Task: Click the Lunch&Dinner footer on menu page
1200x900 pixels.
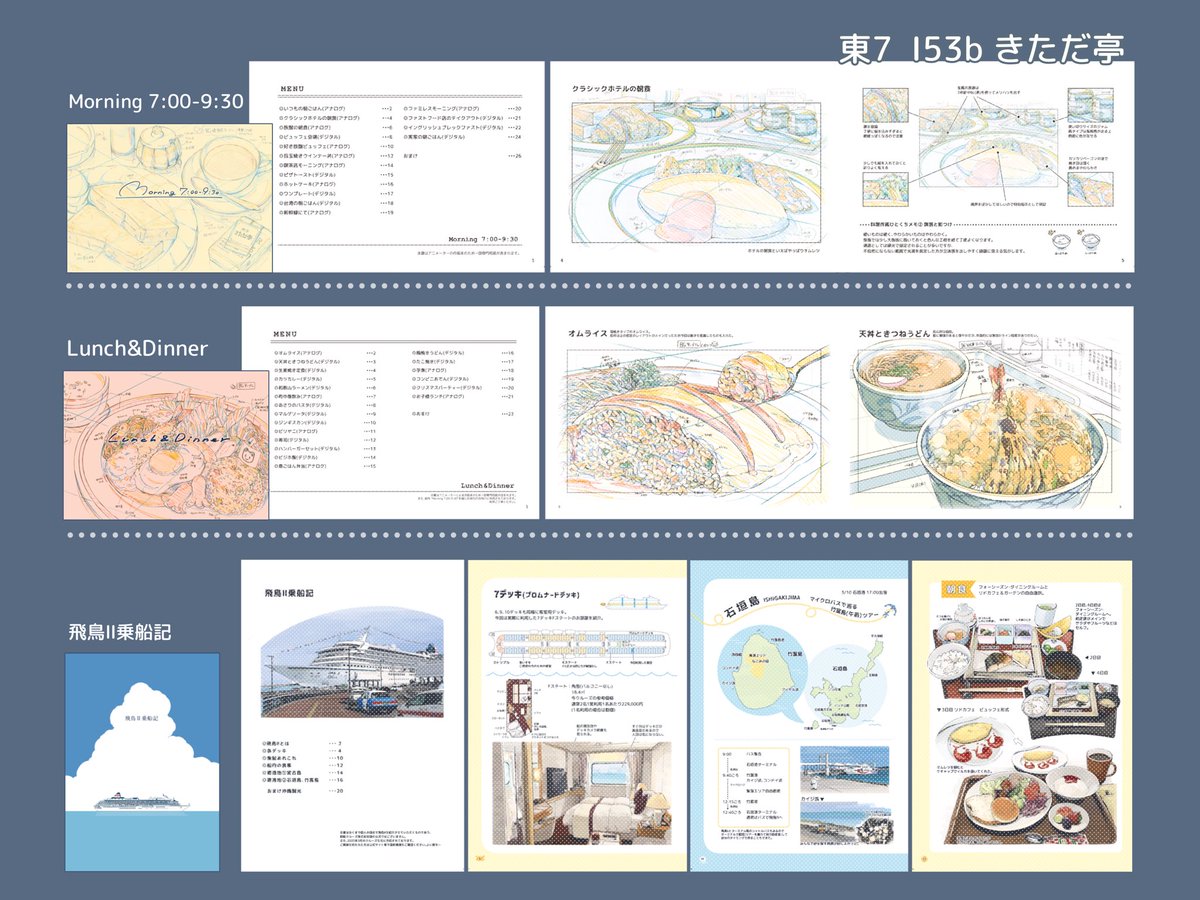Action: 487,485
